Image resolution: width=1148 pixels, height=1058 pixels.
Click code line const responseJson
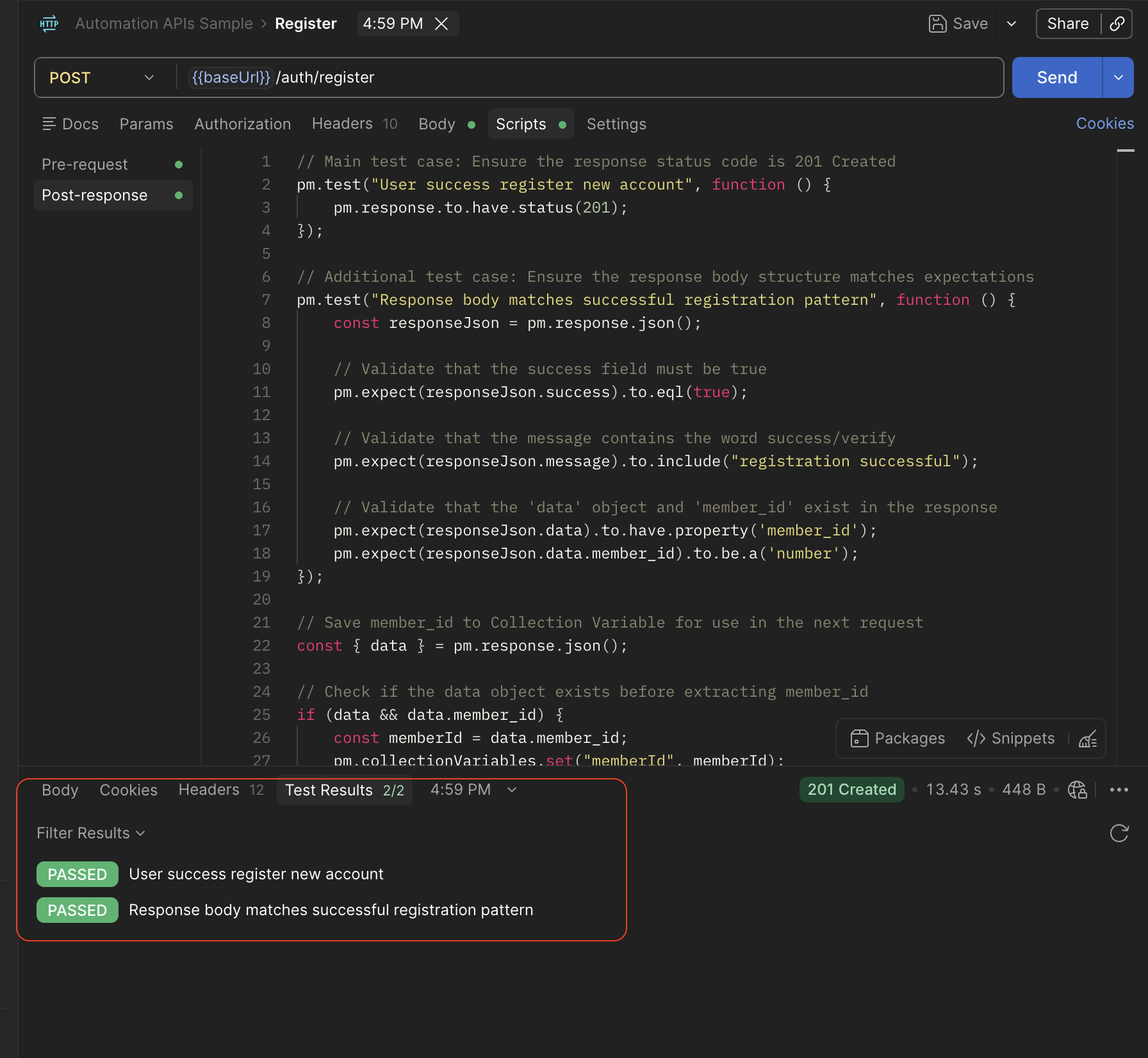tap(518, 323)
